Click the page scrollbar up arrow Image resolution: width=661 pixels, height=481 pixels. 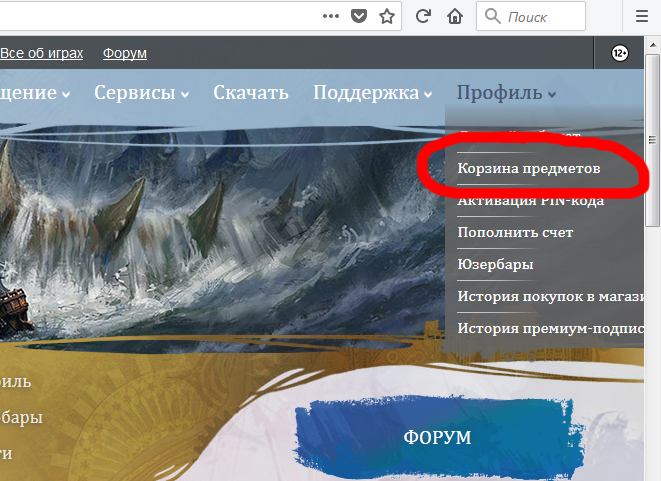tap(653, 45)
